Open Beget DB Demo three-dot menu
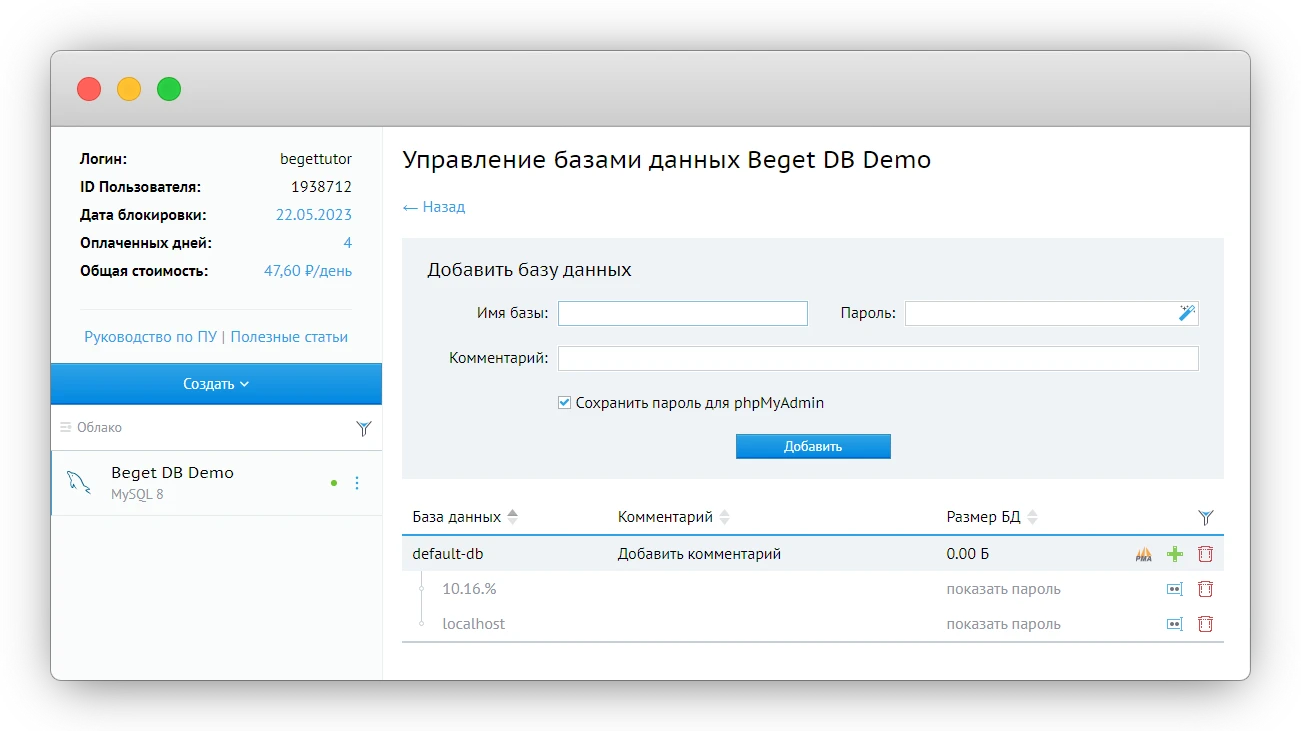This screenshot has width=1301, height=731. pyautogui.click(x=357, y=483)
